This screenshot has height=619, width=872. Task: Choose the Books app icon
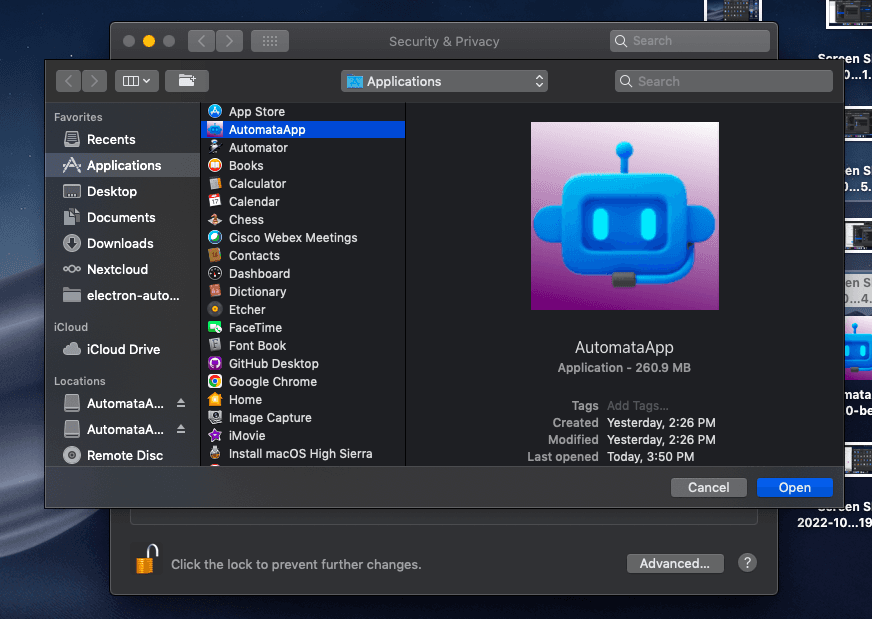[x=215, y=165]
